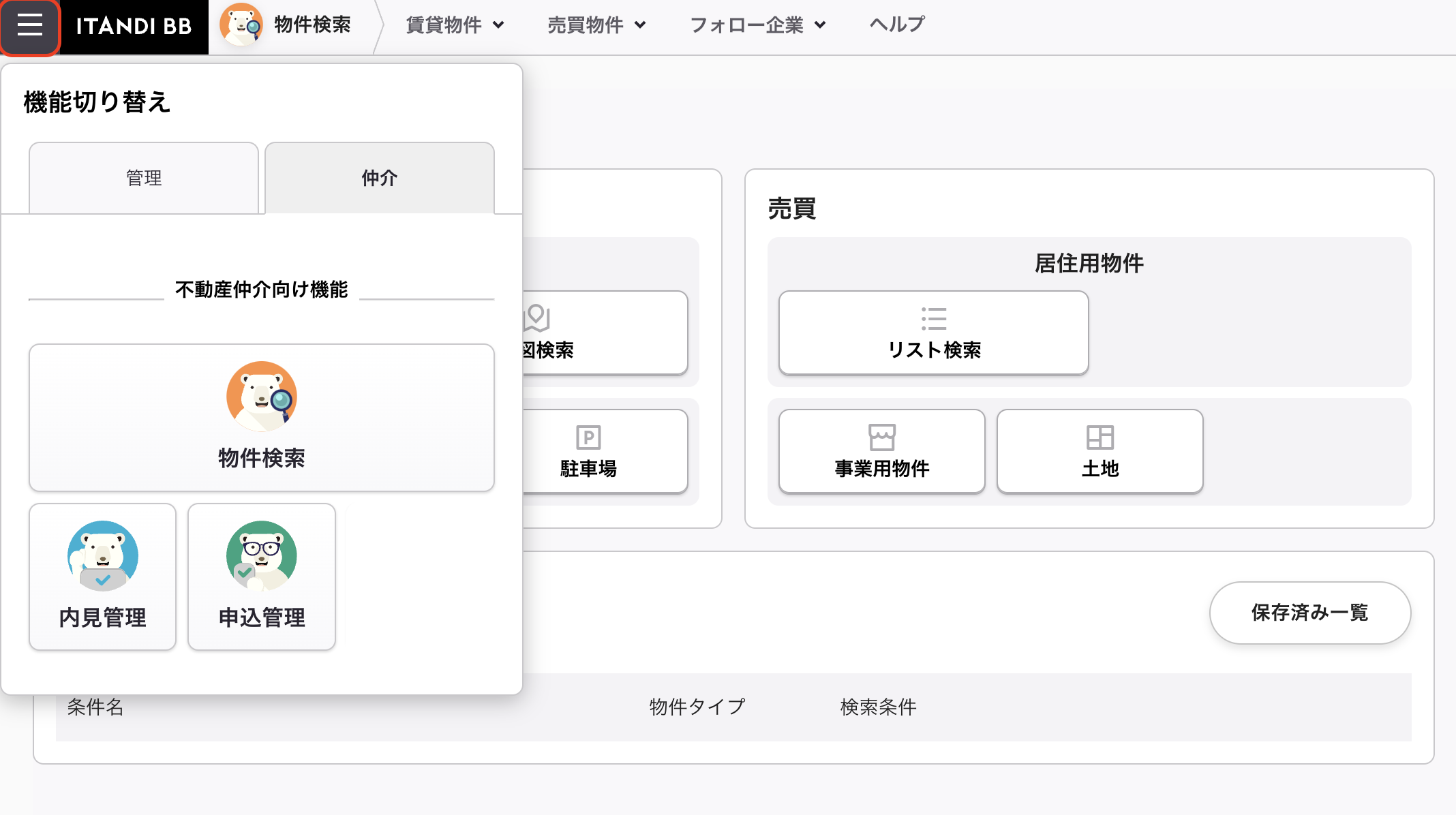Click the storefront icon for 事業用物件
Screen dimensions: 1456x815
point(882,437)
